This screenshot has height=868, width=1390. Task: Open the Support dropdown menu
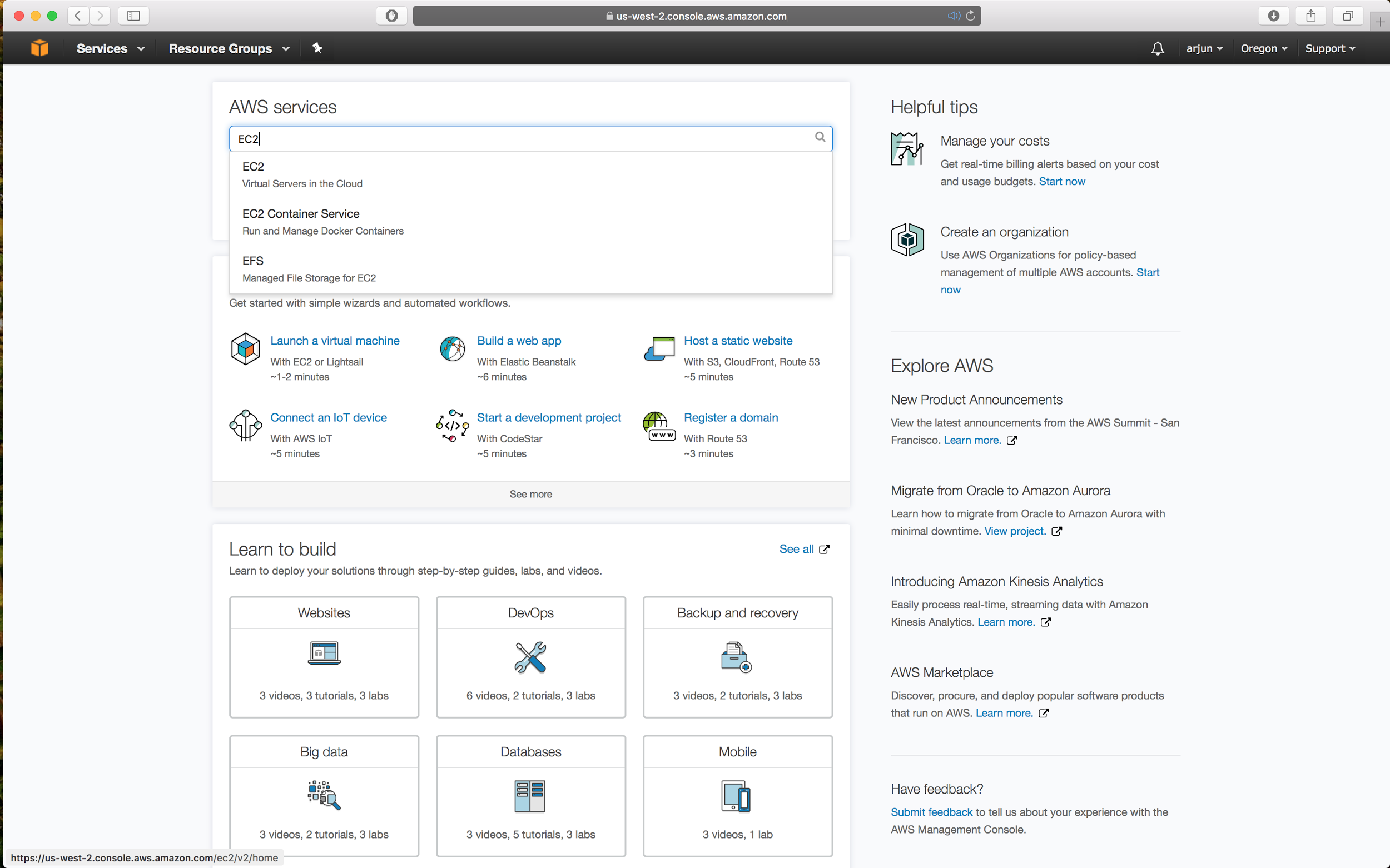(1330, 48)
